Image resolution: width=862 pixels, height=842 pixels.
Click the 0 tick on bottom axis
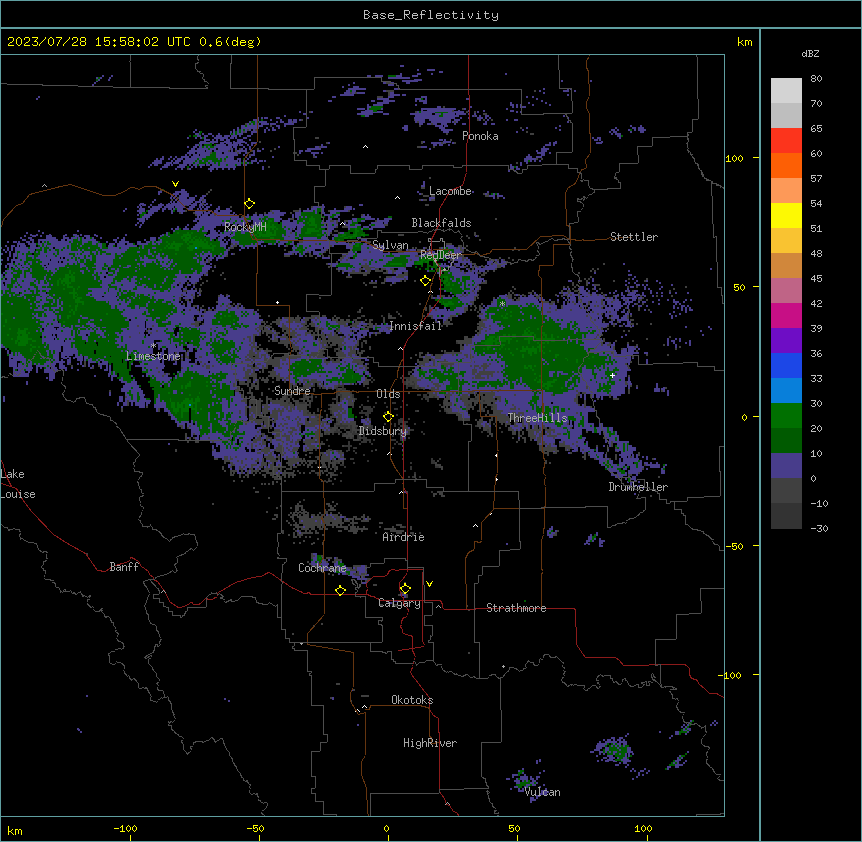pos(386,828)
